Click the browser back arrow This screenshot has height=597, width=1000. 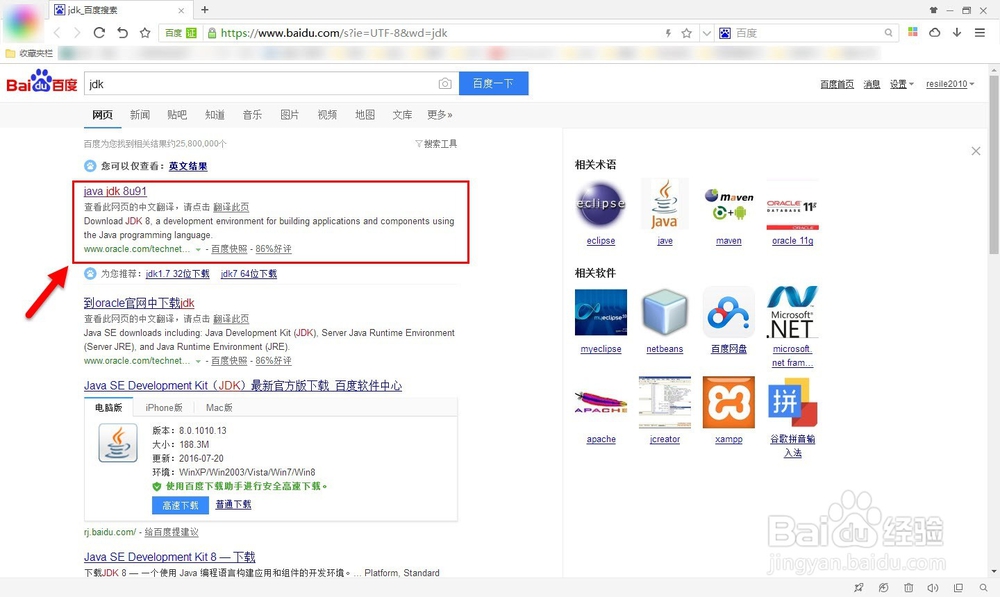pos(57,33)
